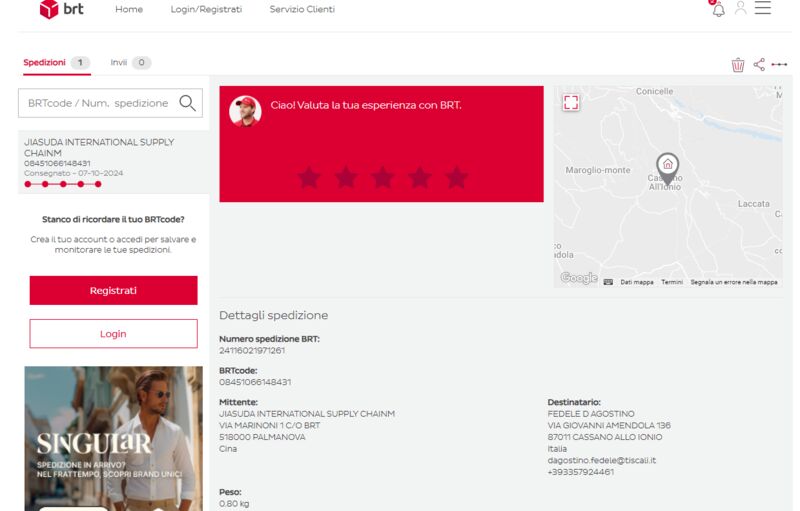Viewport: 800px width, 511px height.
Task: Click the Conicelle label on map
Action: click(x=654, y=91)
